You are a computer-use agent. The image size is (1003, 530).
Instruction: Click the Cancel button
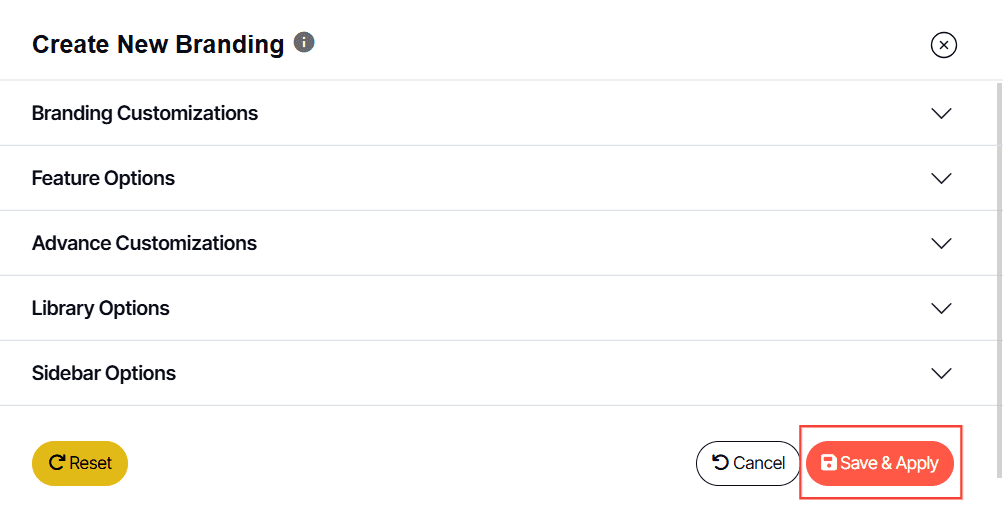[748, 463]
